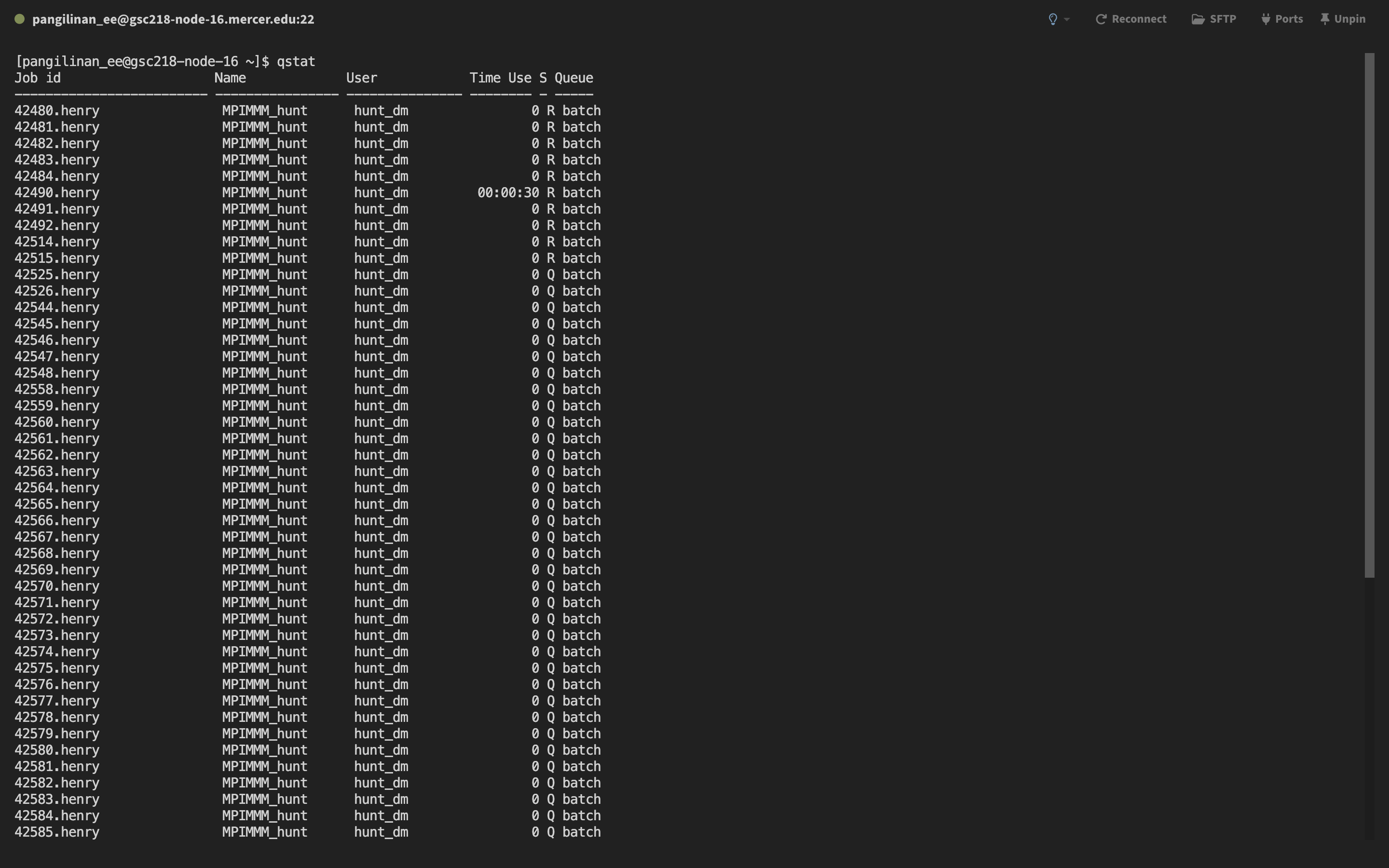1389x868 pixels.
Task: Click MPIMMM_hunt name on the 42560.henry row
Action: point(265,422)
